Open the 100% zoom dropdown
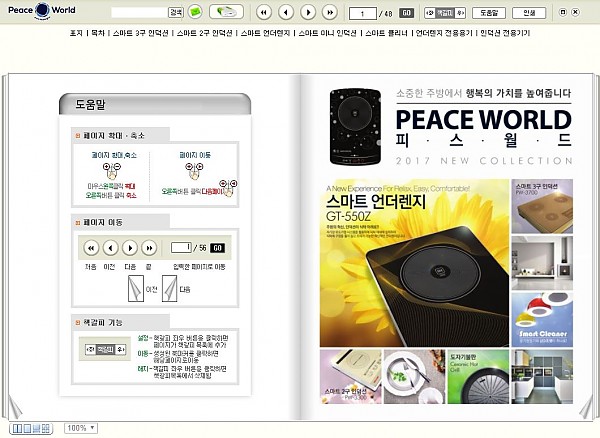Viewport: 600px width, 438px height. click(81, 428)
